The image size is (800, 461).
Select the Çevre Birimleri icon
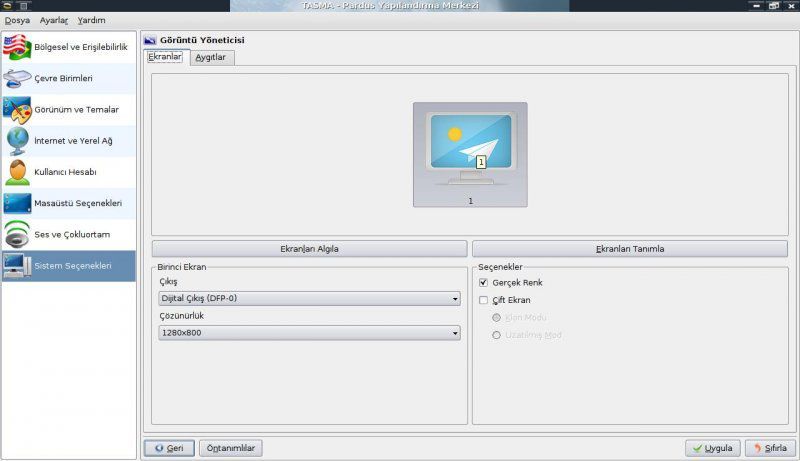click(x=17, y=79)
